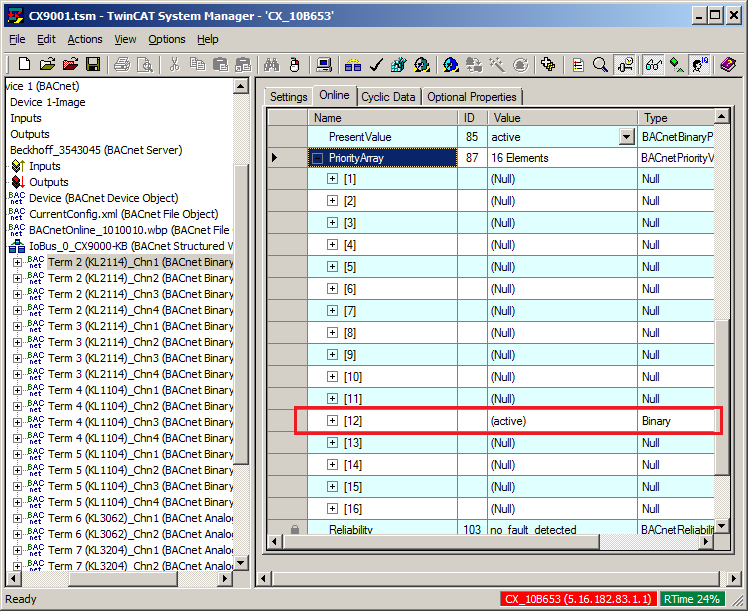Save the configuration with the floppy disk icon
The width and height of the screenshot is (748, 611).
click(x=93, y=64)
